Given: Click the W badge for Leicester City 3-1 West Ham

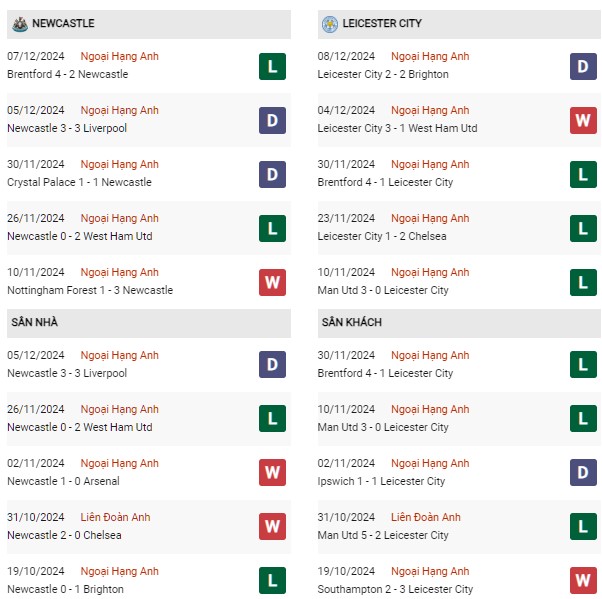Looking at the screenshot, I should point(583,121).
